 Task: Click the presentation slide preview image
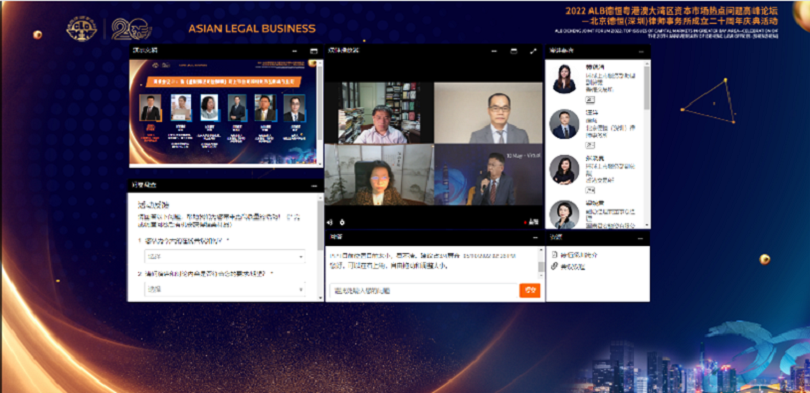pos(223,112)
